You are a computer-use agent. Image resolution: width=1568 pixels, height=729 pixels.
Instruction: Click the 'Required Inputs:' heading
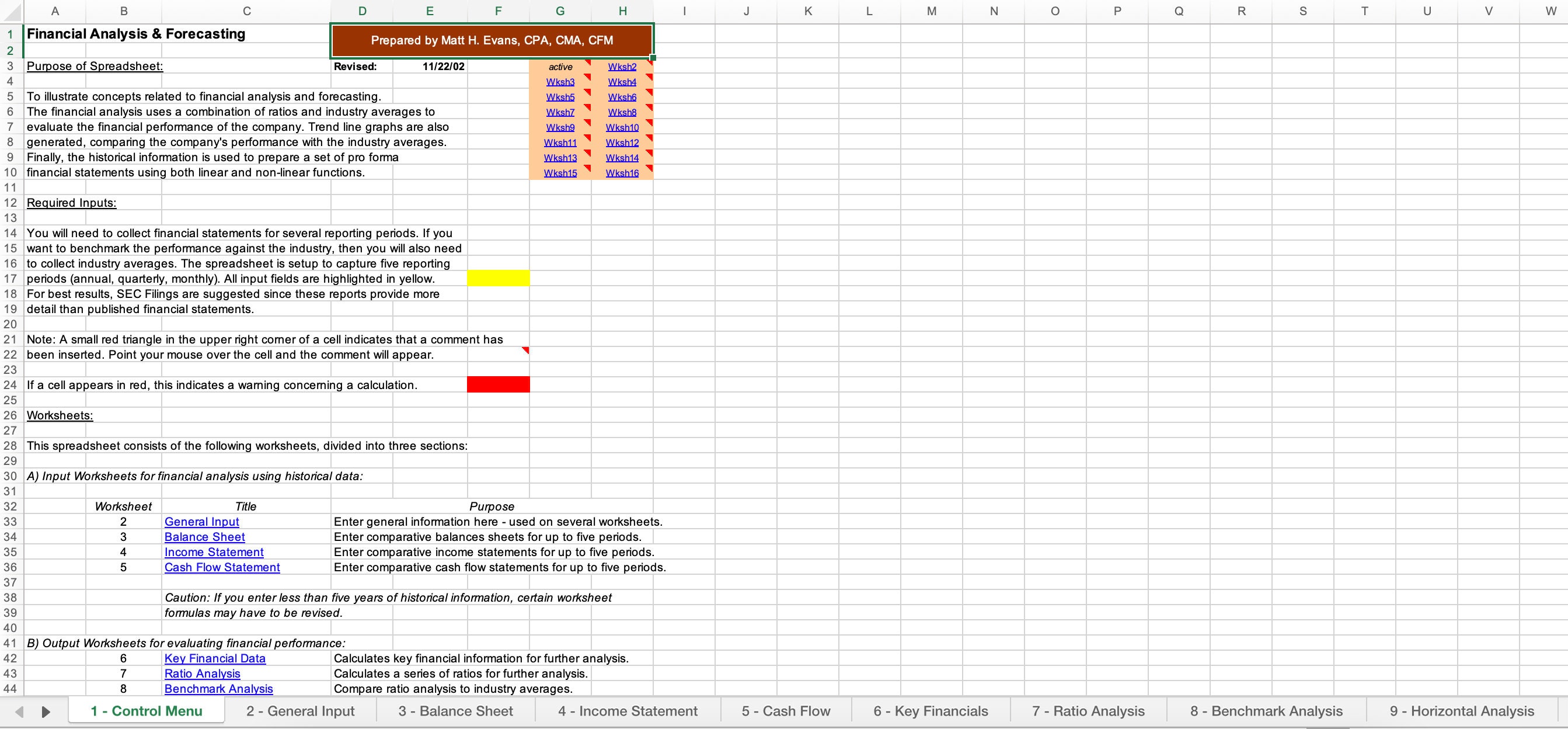tap(71, 203)
